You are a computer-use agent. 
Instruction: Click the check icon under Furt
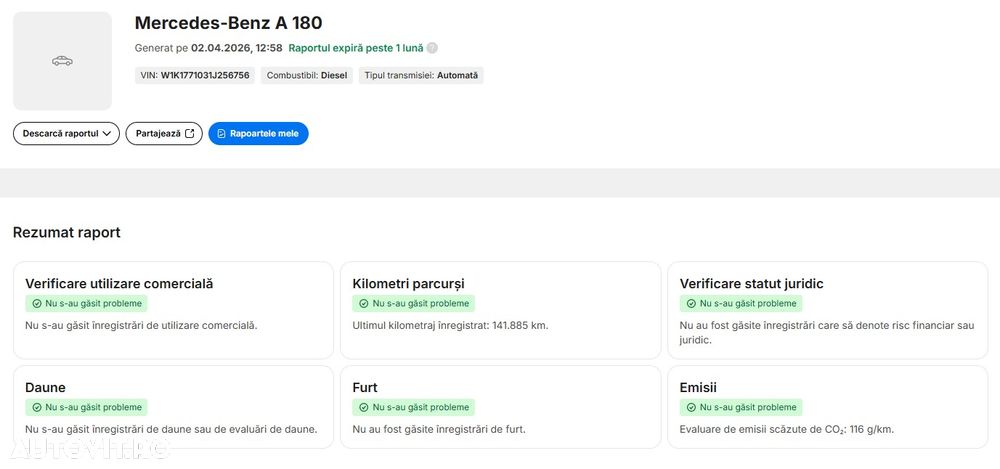(365, 407)
